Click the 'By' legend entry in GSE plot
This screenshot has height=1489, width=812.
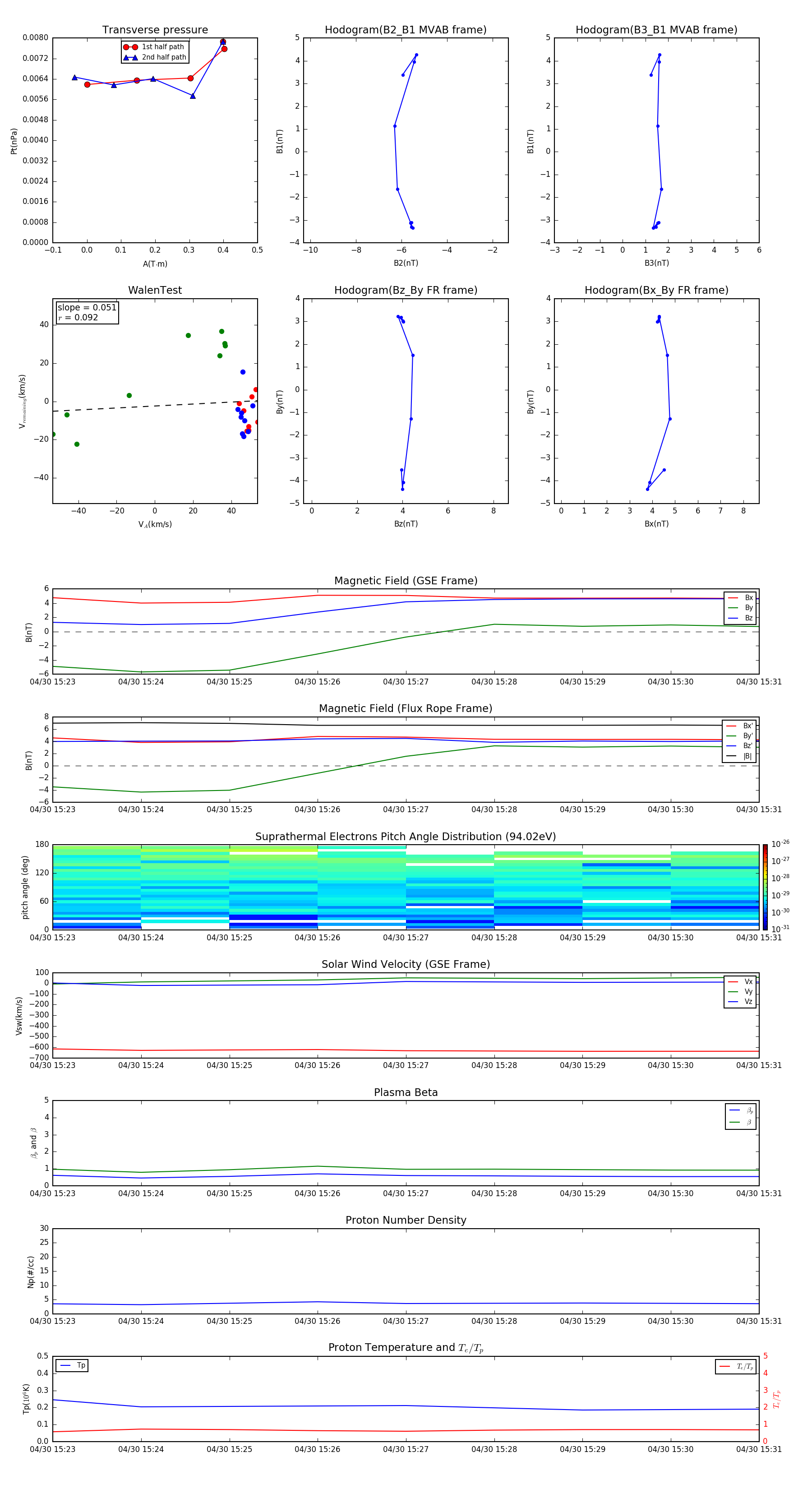740,608
